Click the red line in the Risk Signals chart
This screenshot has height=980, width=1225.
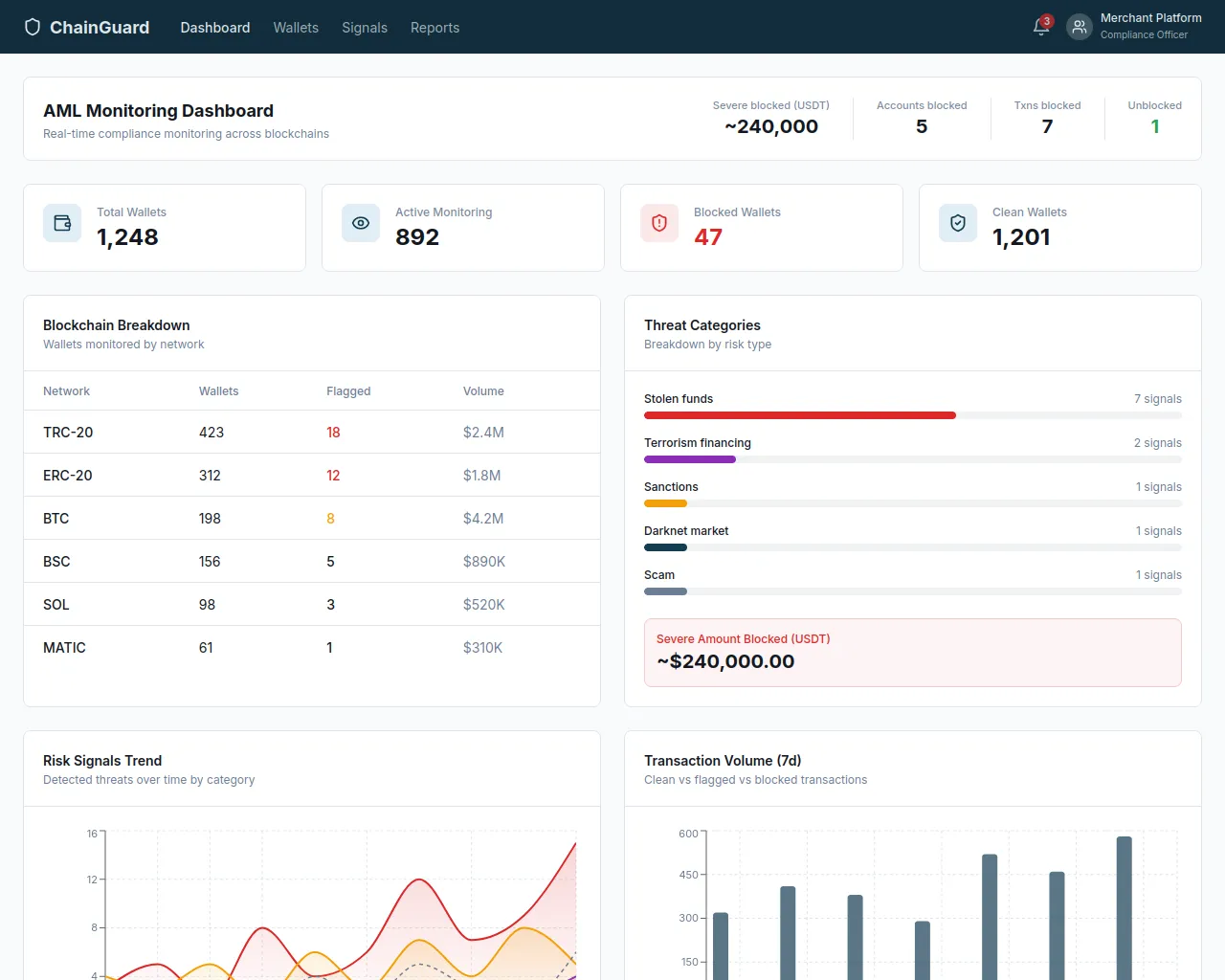click(x=418, y=880)
